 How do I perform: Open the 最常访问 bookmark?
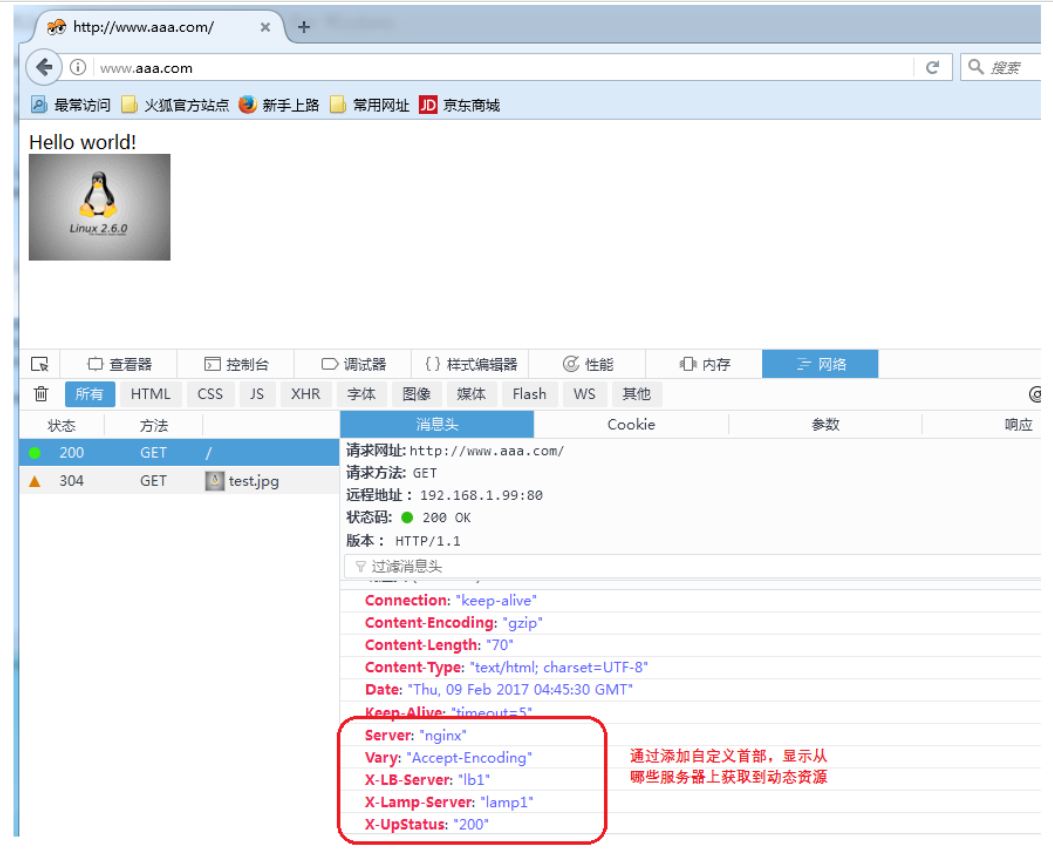71,105
